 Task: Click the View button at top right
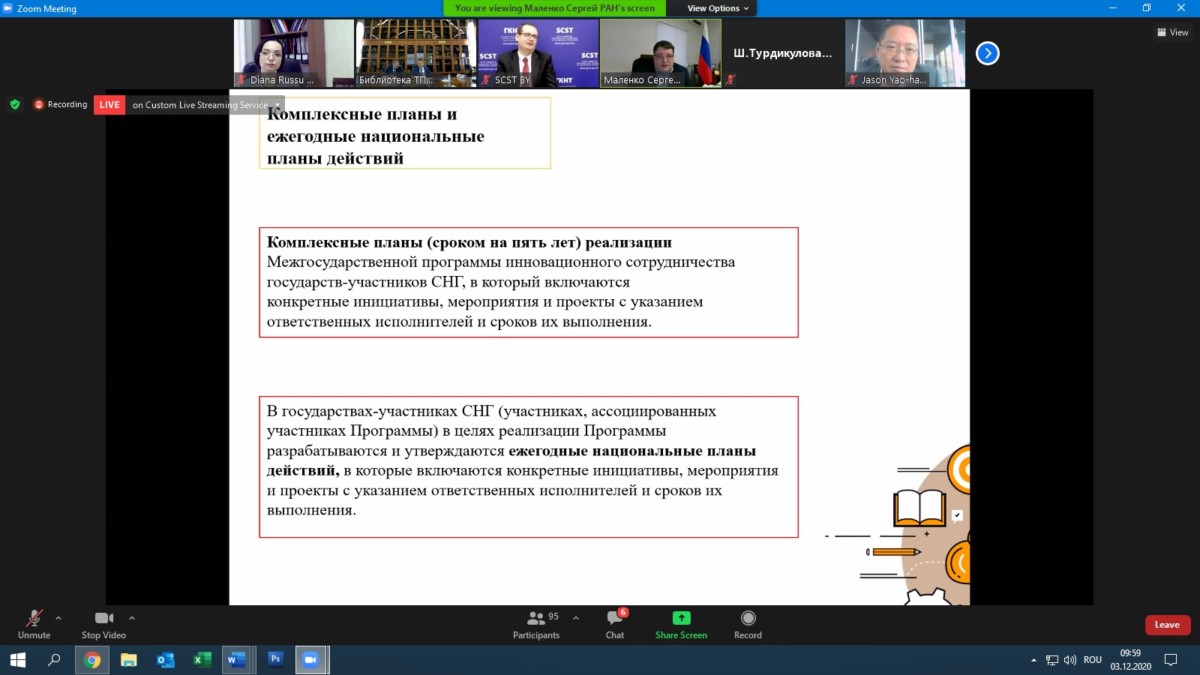tap(1173, 32)
